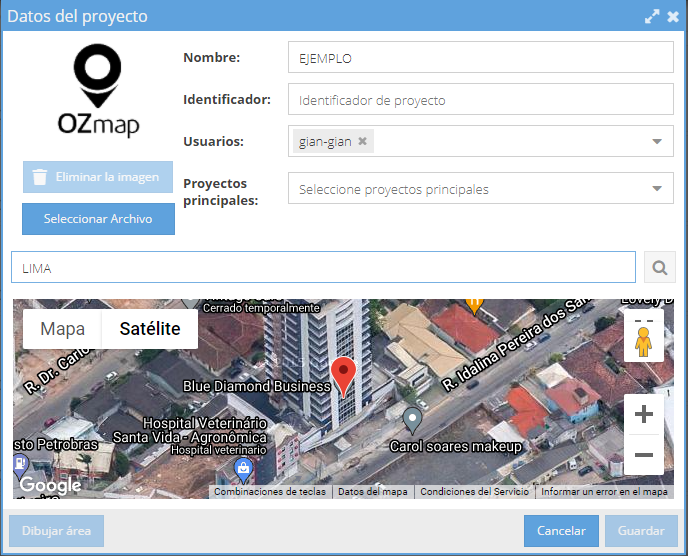Click the Seleccionar Archivo button
Image resolution: width=688 pixels, height=556 pixels.
98,219
